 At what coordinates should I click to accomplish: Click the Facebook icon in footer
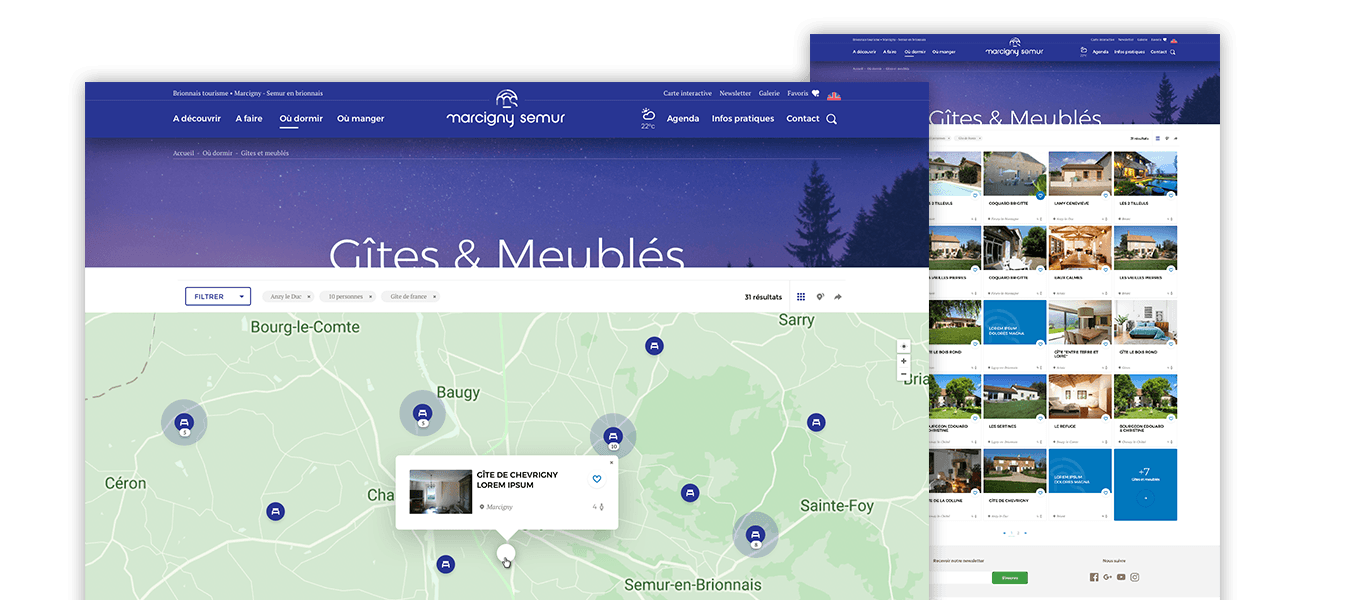[x=1094, y=577]
